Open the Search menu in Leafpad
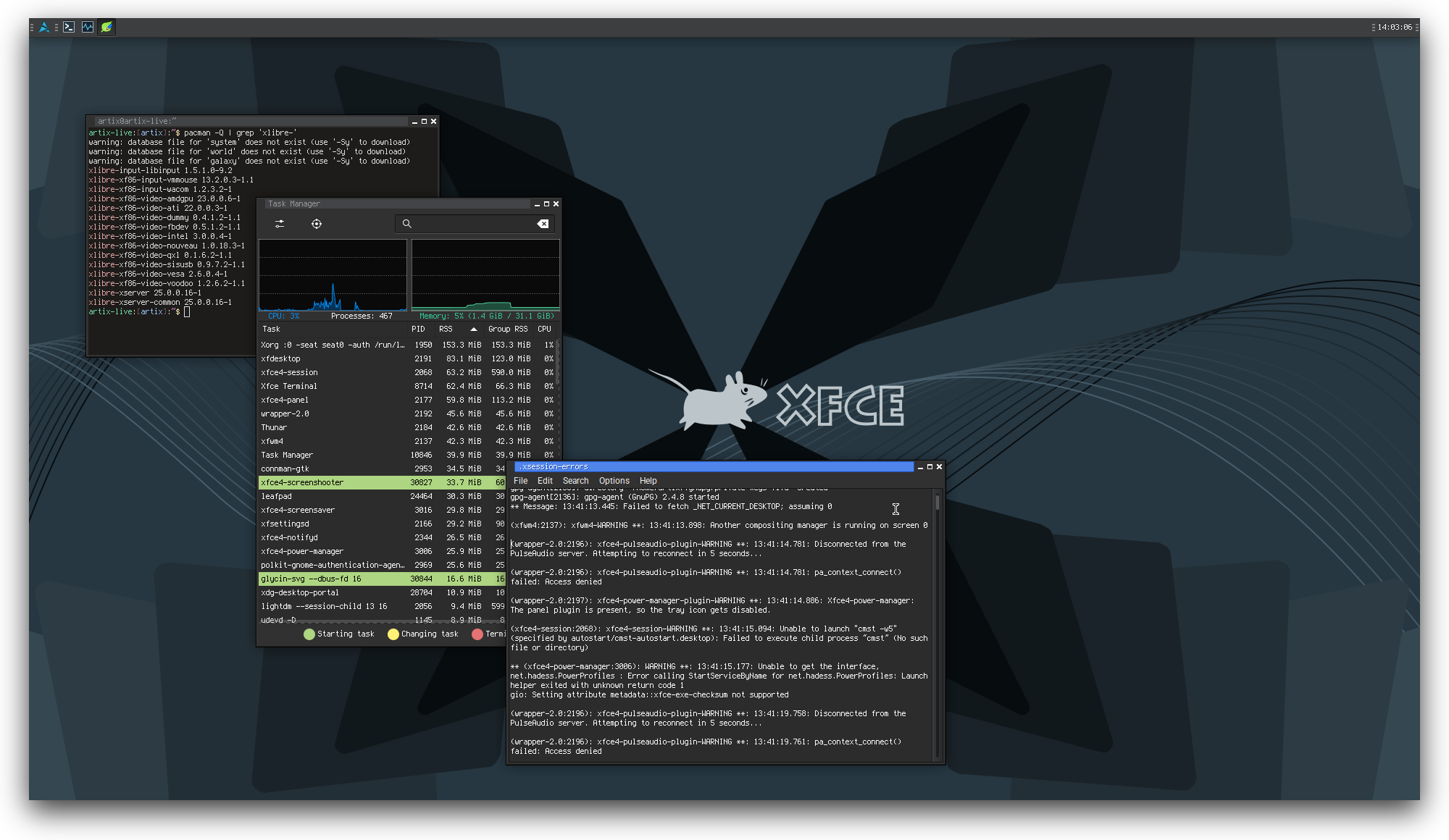This screenshot has height=840, width=1449. click(x=575, y=481)
